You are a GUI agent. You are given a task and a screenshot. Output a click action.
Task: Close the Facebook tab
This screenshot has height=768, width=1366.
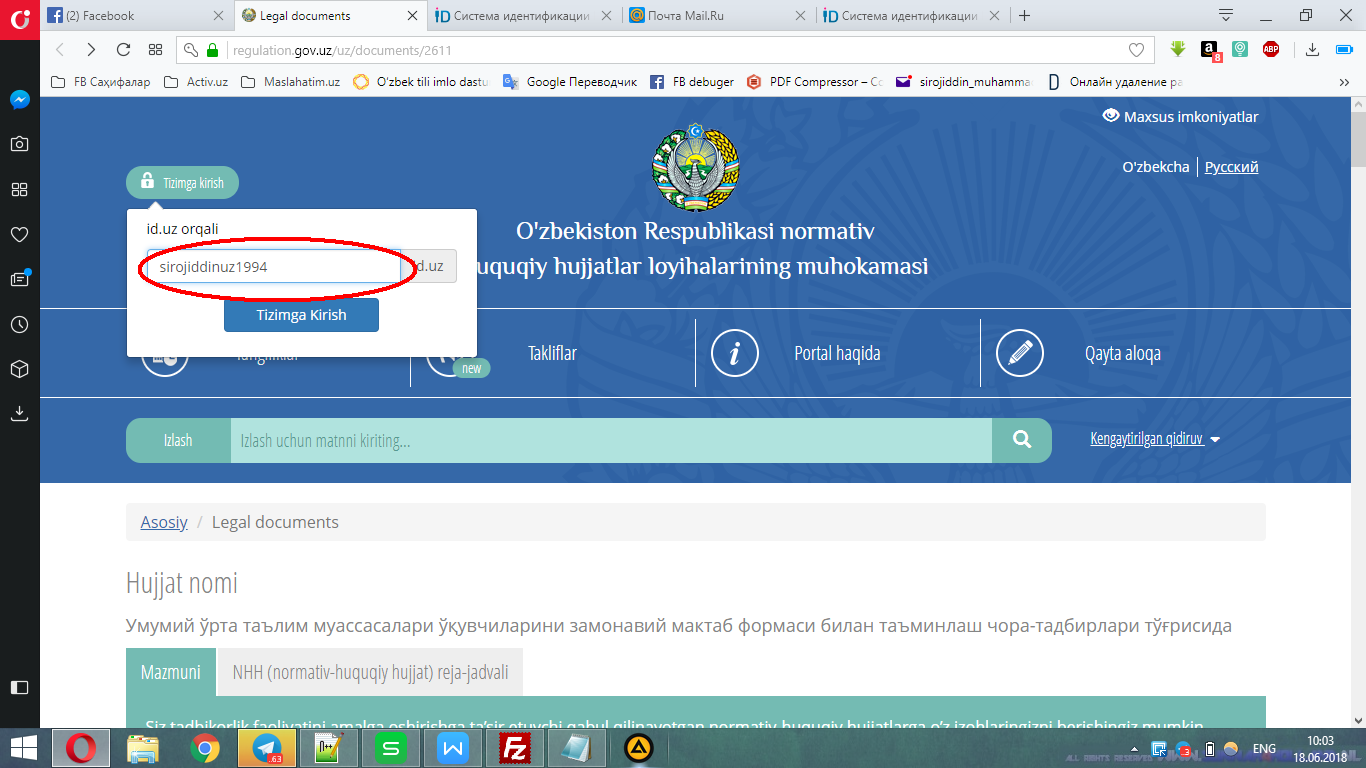218,16
